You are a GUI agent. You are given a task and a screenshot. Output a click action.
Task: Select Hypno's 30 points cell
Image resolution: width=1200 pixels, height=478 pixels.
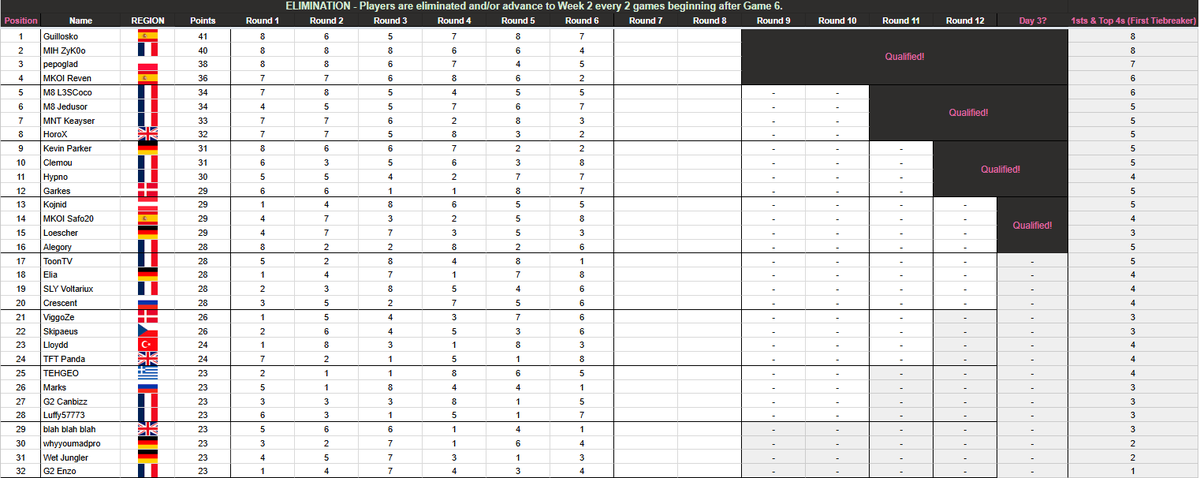tap(202, 176)
